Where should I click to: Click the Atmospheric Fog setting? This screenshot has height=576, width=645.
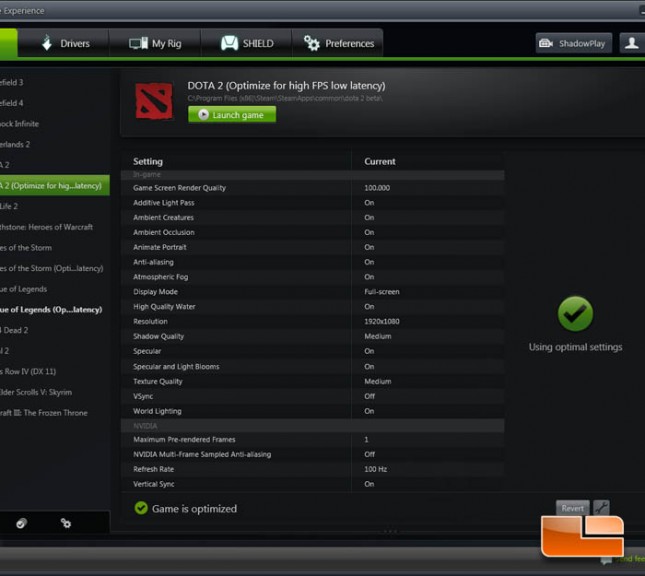click(313, 277)
